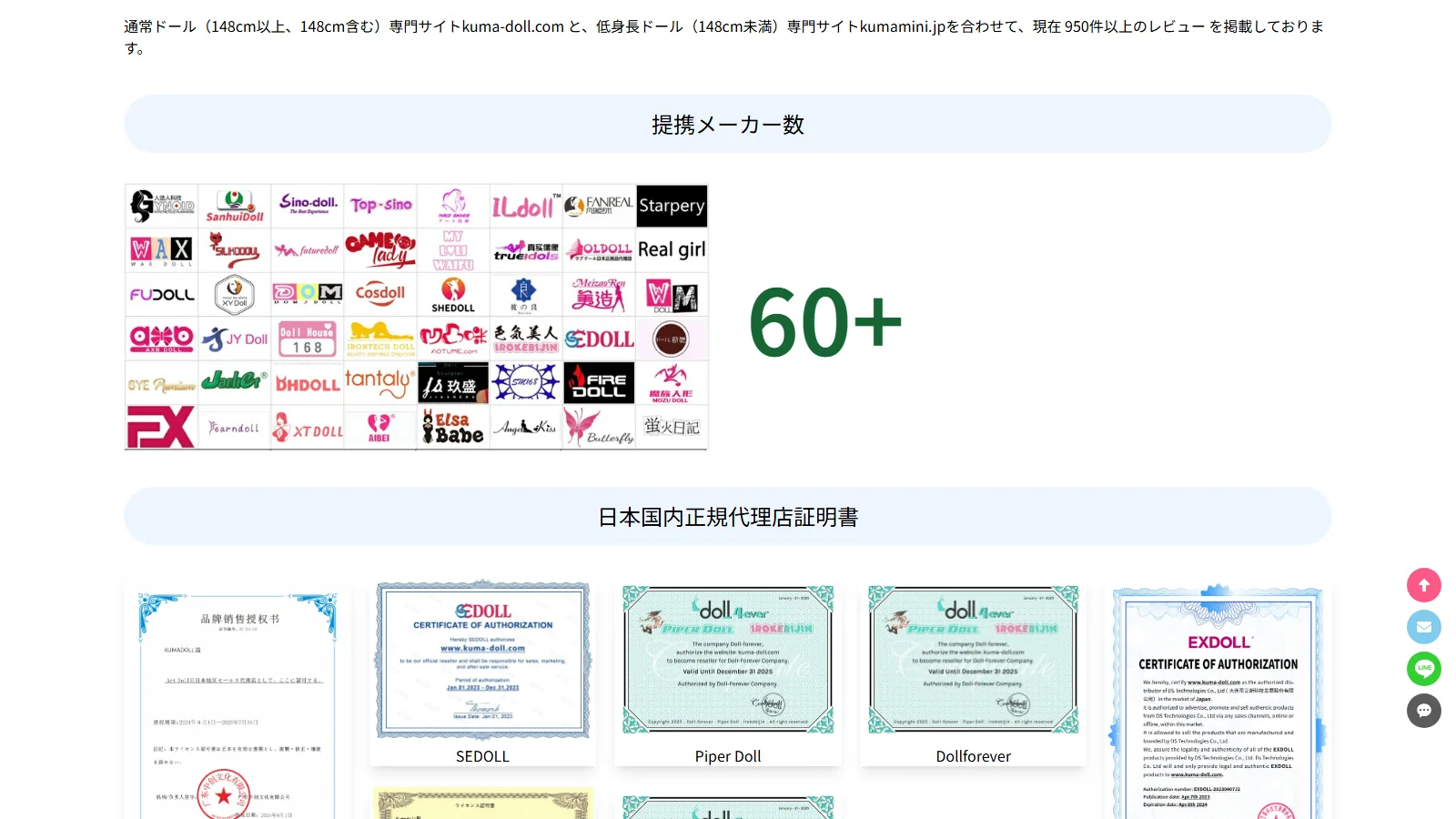Click the WM DOLL brand logo

point(672,294)
